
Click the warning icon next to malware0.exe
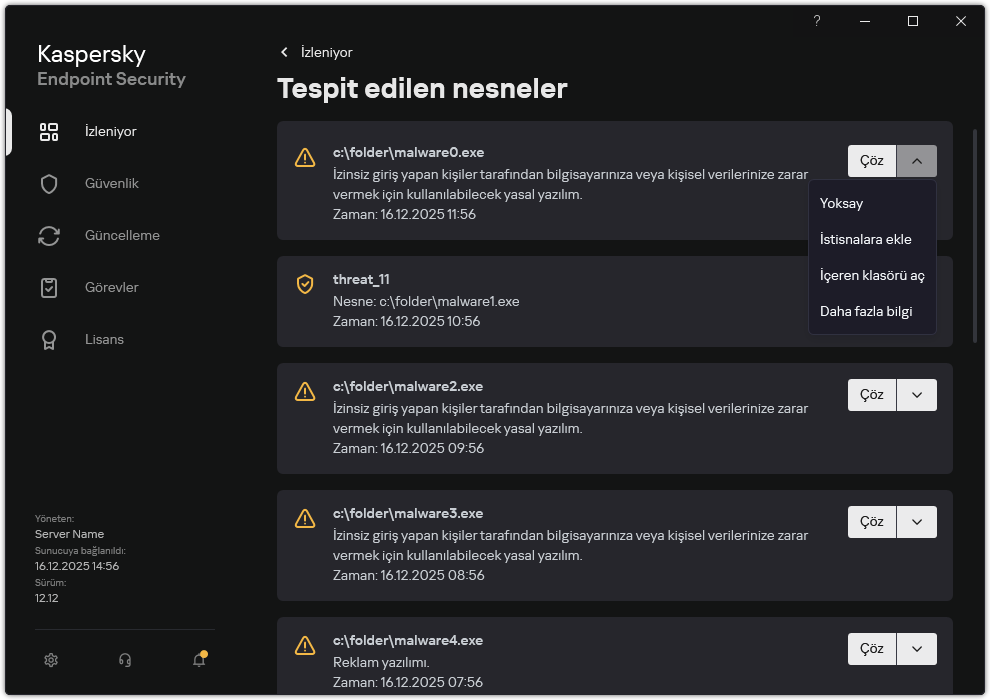[x=305, y=158]
